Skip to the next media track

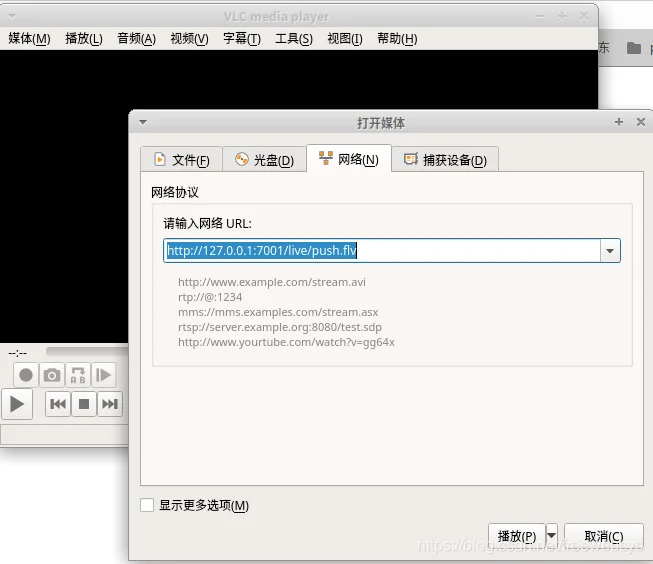coord(110,404)
